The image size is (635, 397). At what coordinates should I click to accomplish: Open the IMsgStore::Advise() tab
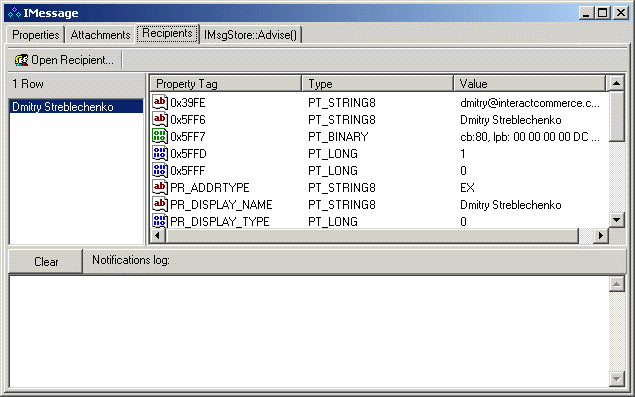[251, 35]
